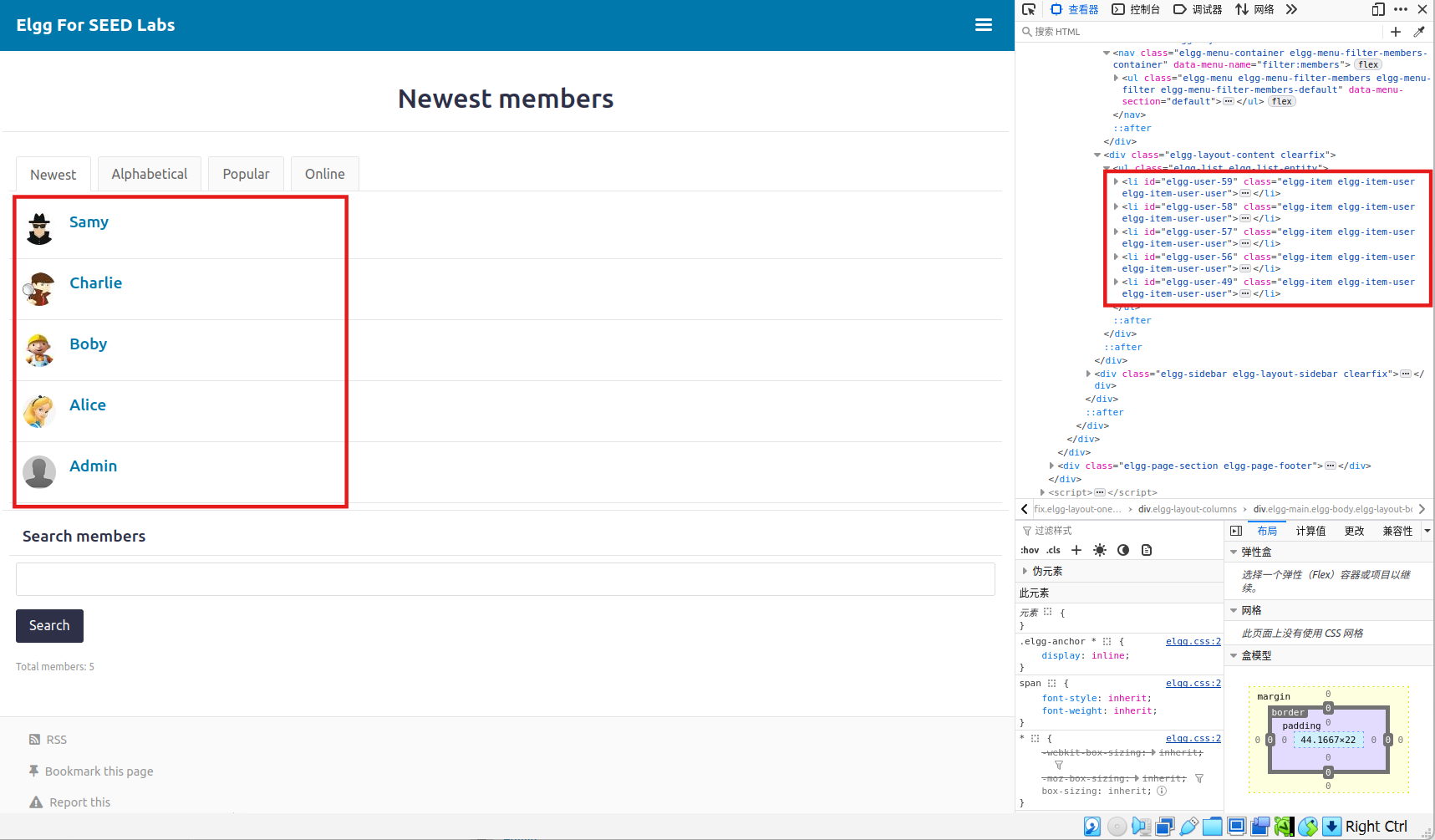Switch to the Newest members tab
Screen dimensions: 1435x840
tap(53, 175)
